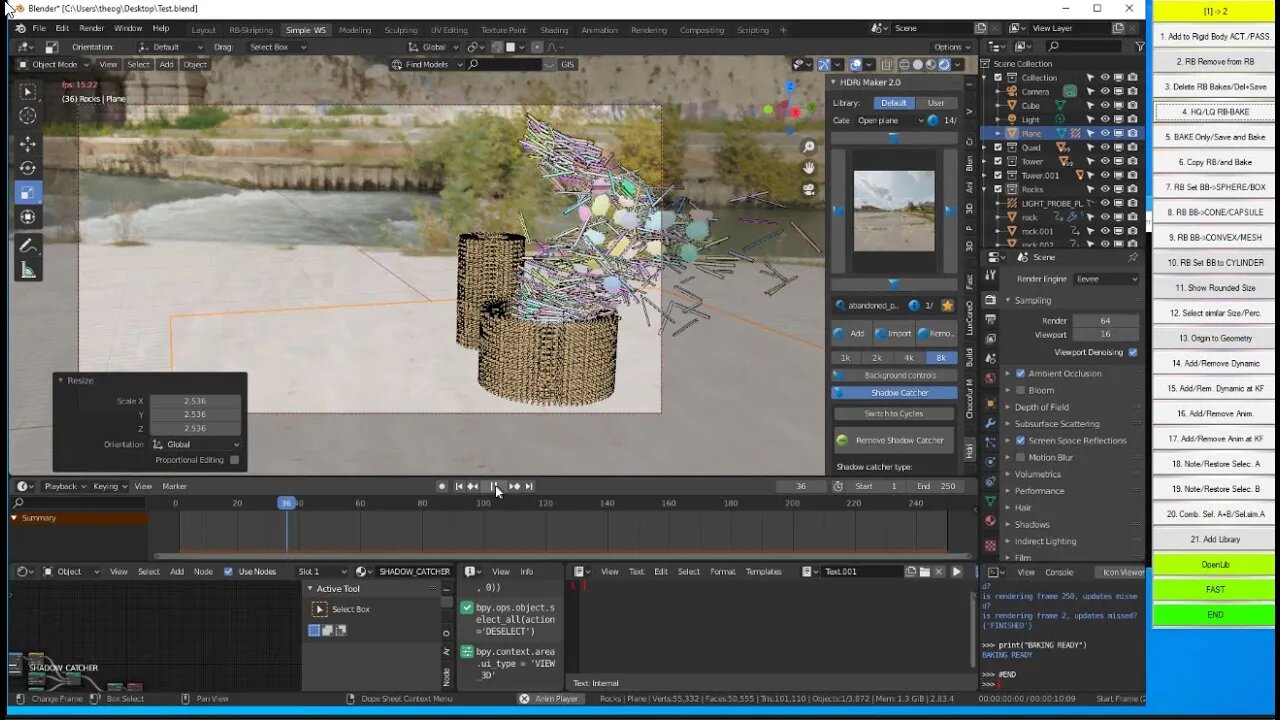Select the Annotate tool
This screenshot has height=720, width=1280.
(28, 246)
